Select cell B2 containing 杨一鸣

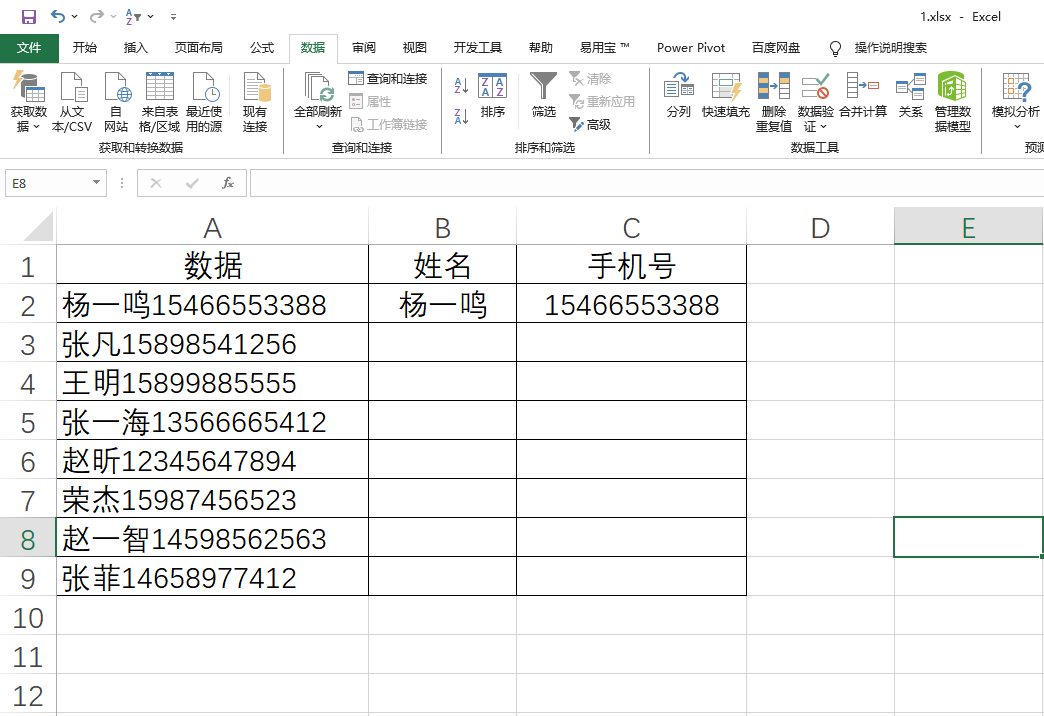tap(442, 304)
